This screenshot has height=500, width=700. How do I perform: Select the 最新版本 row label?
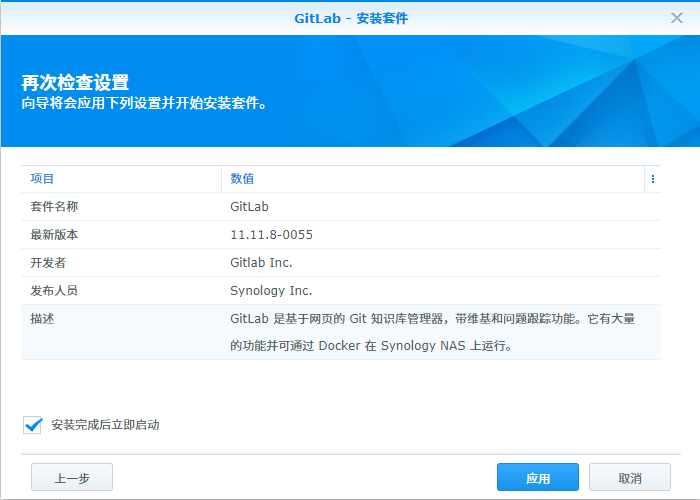click(x=54, y=235)
